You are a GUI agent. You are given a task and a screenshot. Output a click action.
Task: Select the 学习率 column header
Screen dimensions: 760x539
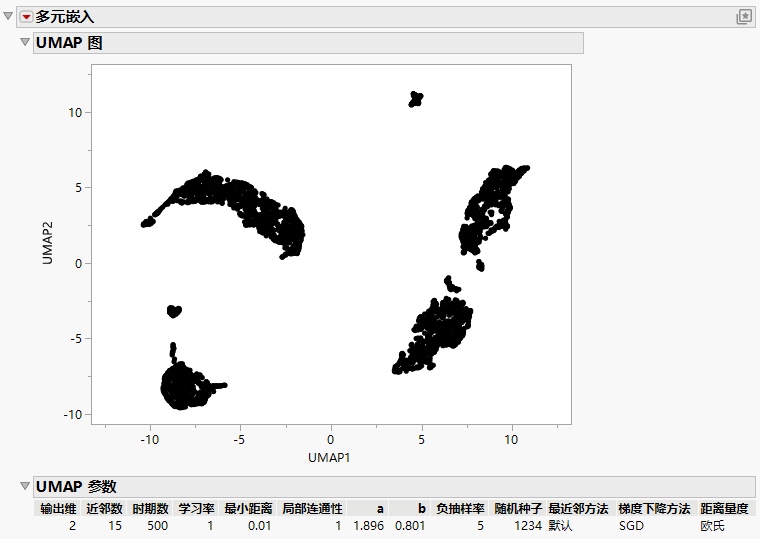pos(196,508)
